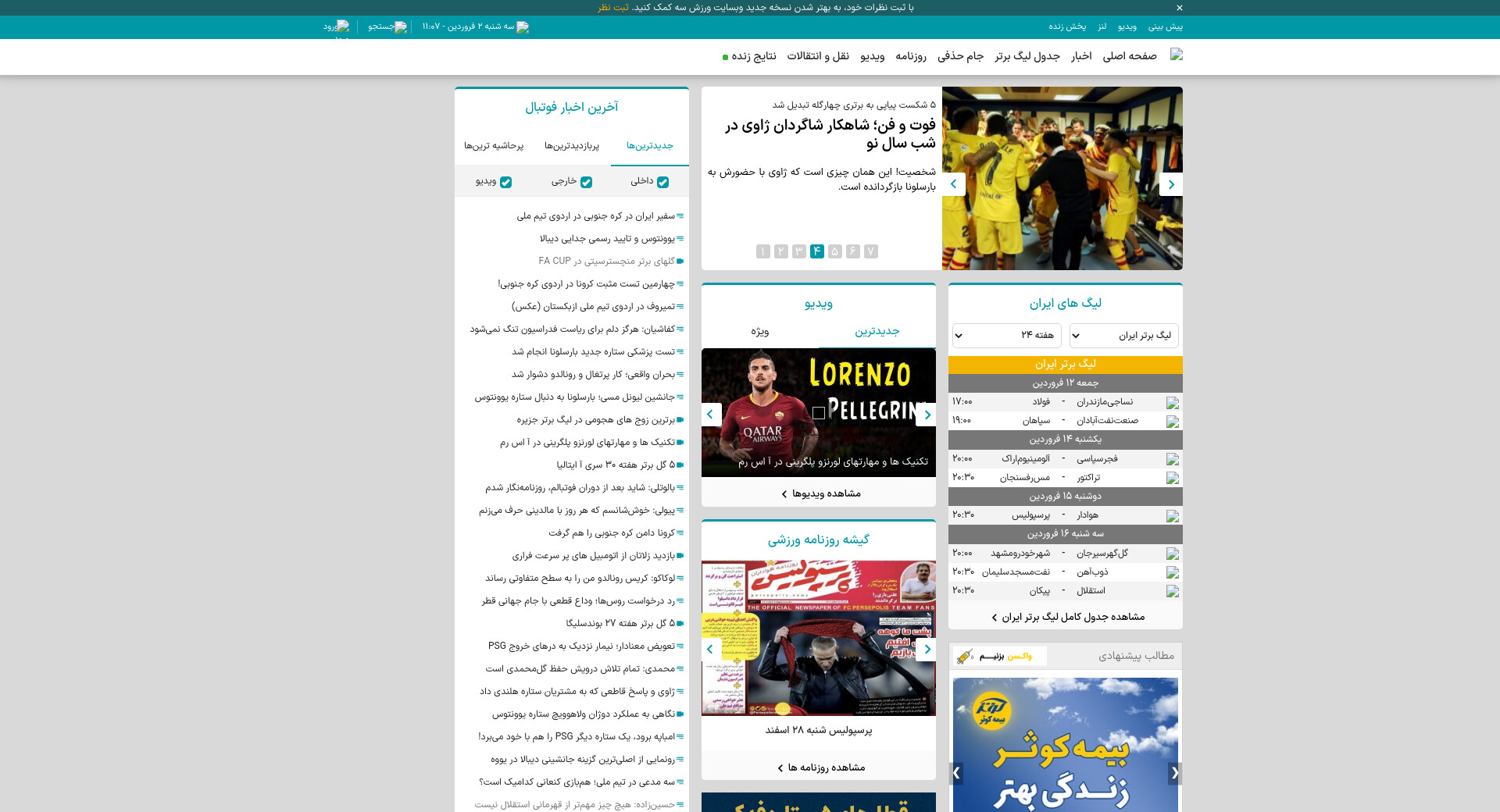Open صفحه اصلی in main navigation
1500x812 pixels.
[1130, 56]
